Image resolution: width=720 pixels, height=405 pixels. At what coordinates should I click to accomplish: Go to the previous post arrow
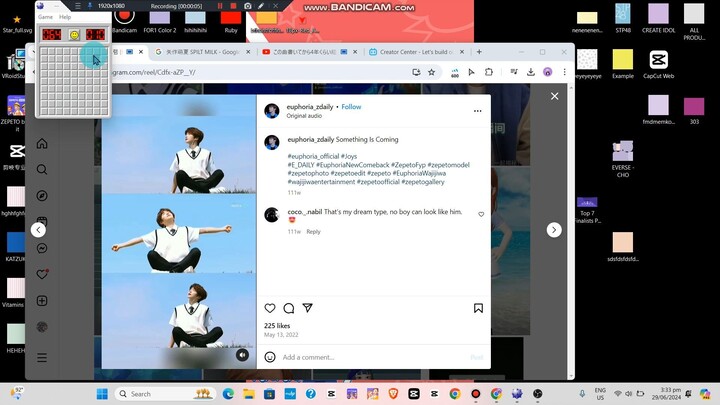click(39, 230)
